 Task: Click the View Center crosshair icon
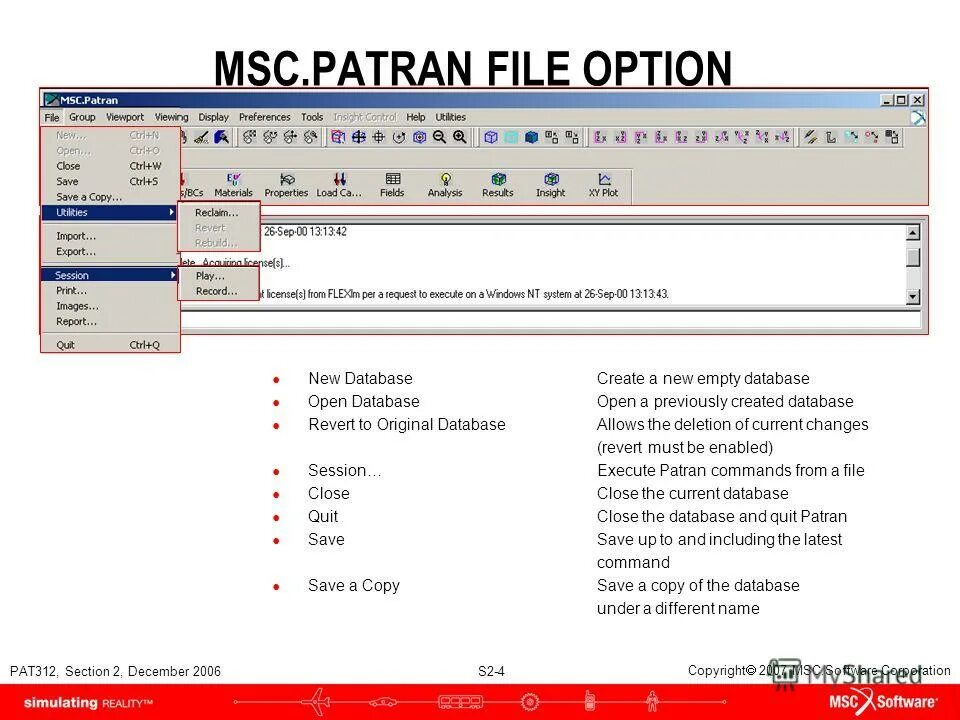point(378,137)
